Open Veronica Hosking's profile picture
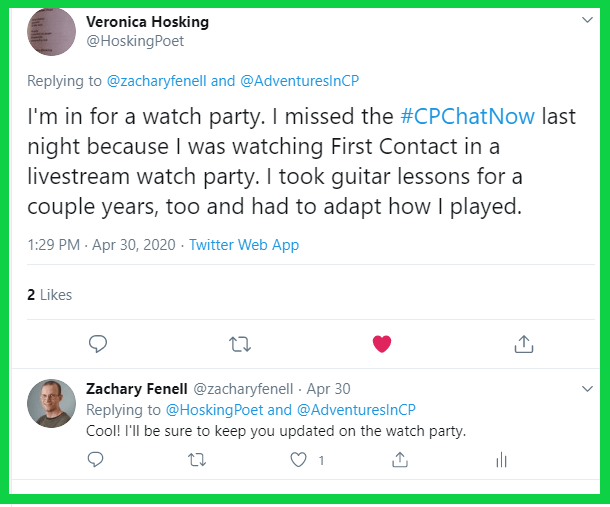 coord(51,32)
